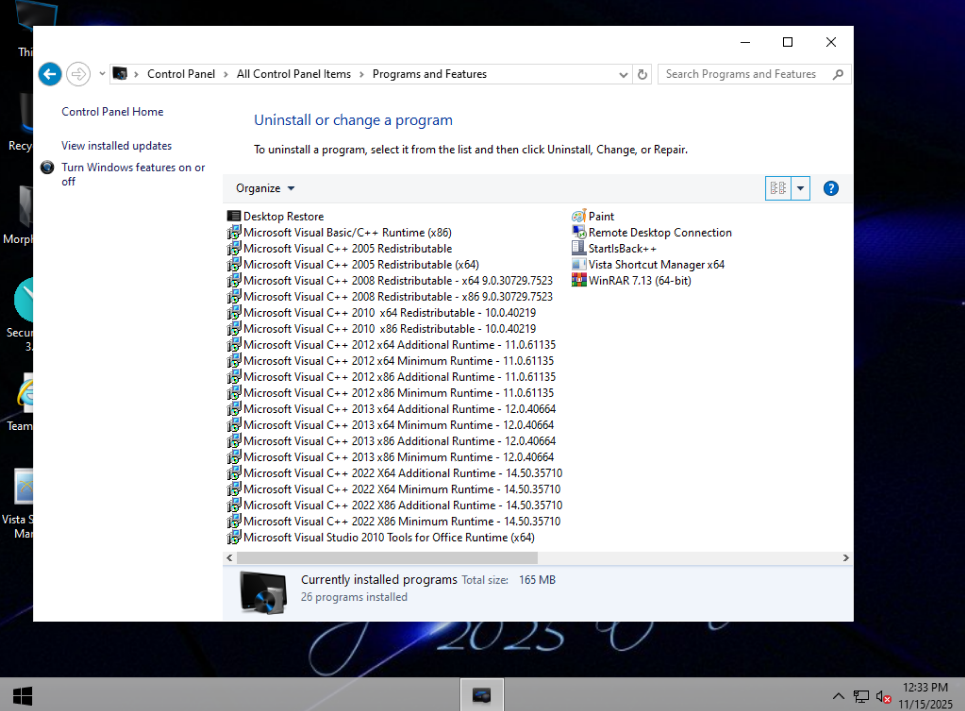Select Microsoft Visual C++ 2005 Redistributable entry

point(340,248)
